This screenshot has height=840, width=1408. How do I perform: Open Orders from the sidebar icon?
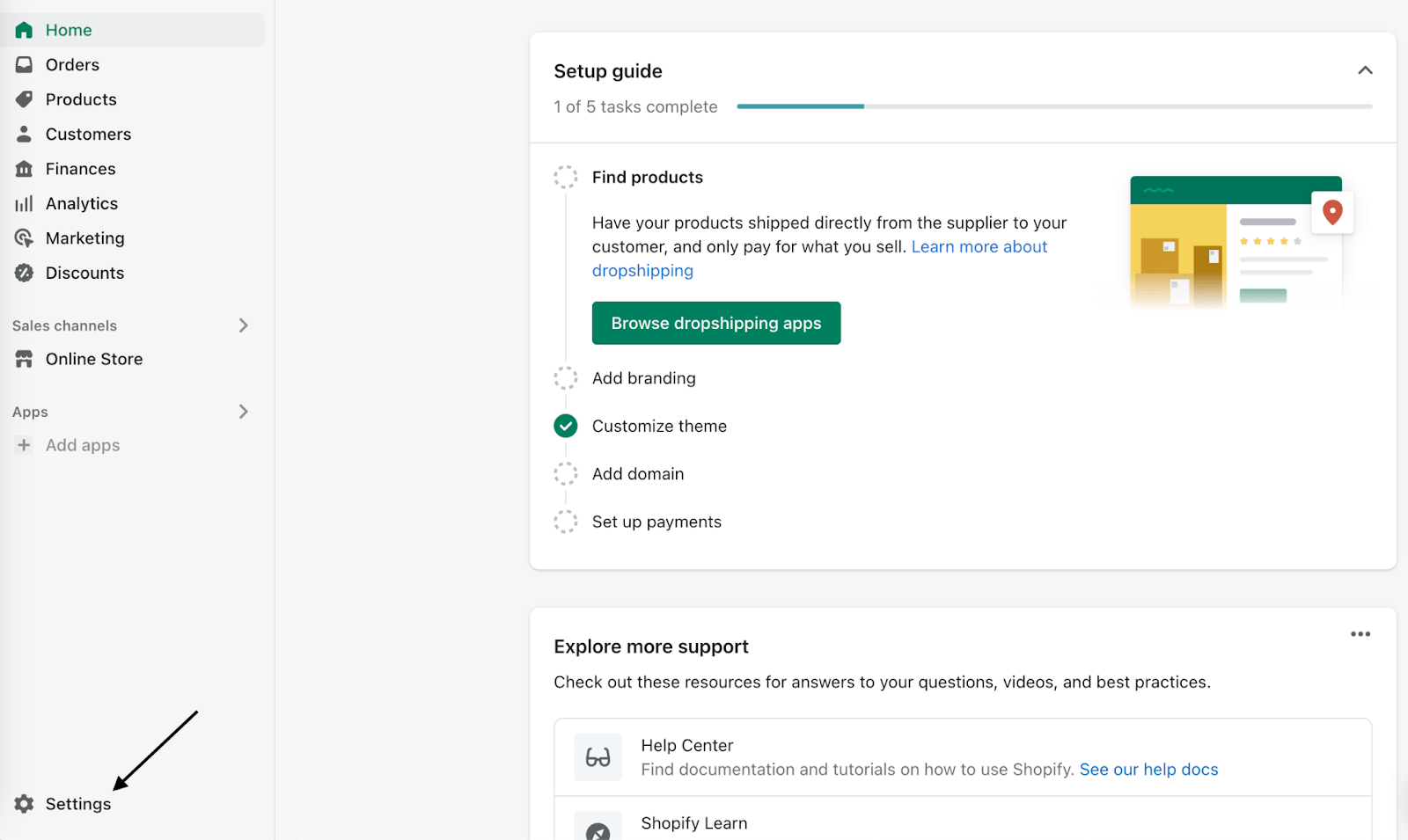(24, 63)
